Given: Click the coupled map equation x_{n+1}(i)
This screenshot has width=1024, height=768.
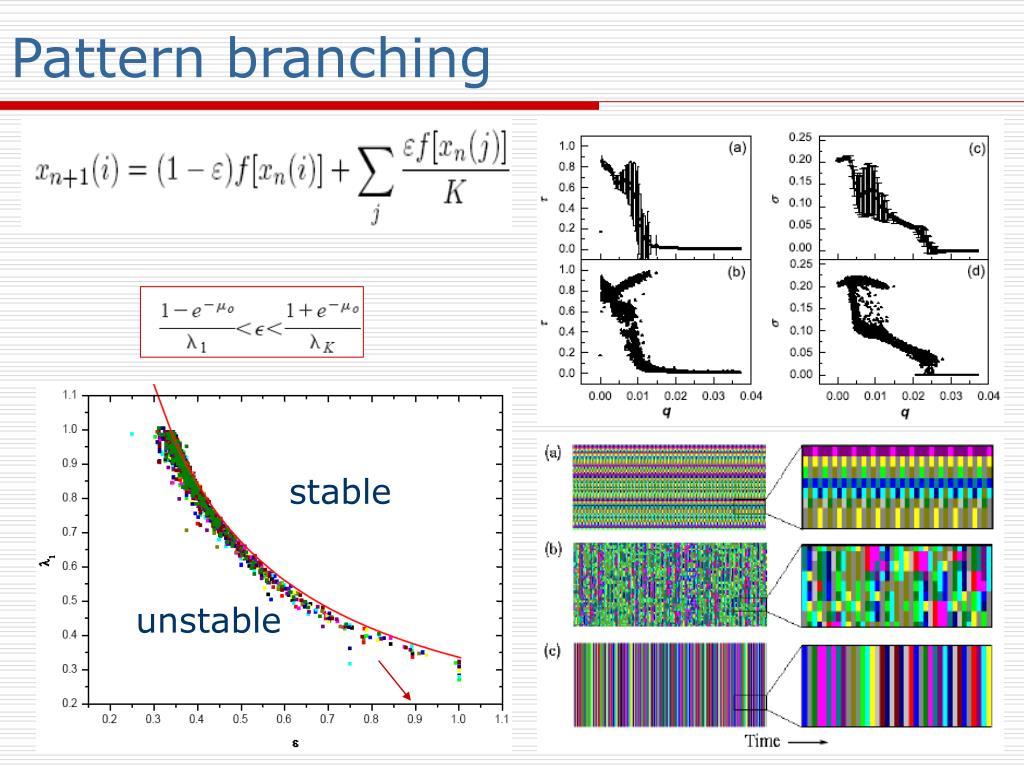Looking at the screenshot, I should pos(272,175).
